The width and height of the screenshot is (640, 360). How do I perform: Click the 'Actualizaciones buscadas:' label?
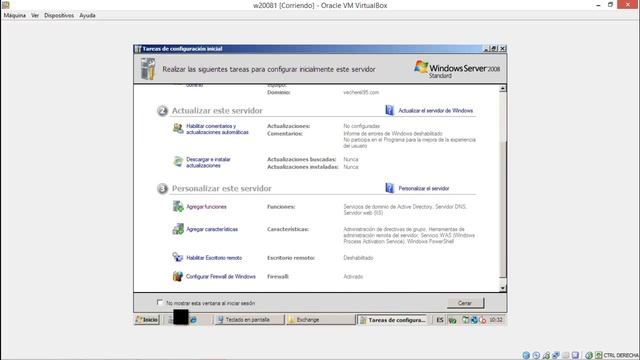click(302, 160)
